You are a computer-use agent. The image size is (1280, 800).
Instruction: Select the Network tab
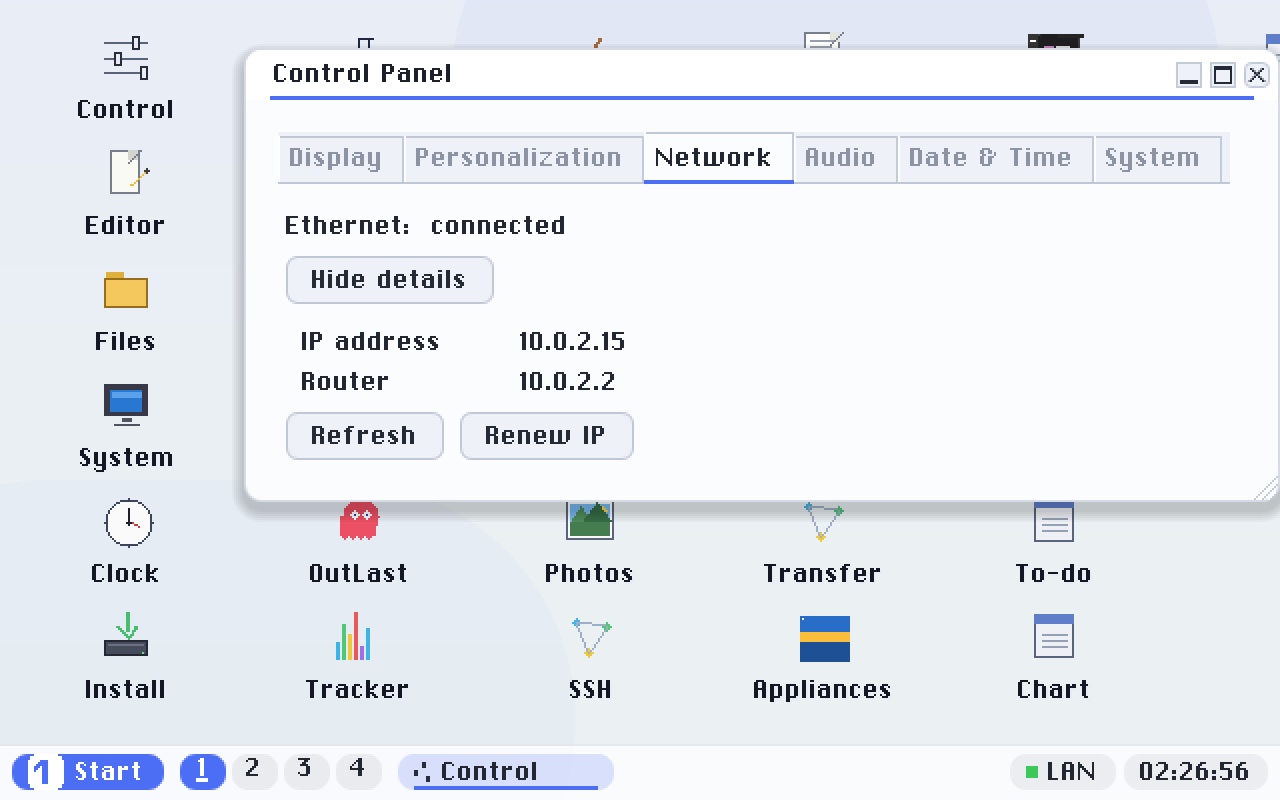(x=718, y=158)
